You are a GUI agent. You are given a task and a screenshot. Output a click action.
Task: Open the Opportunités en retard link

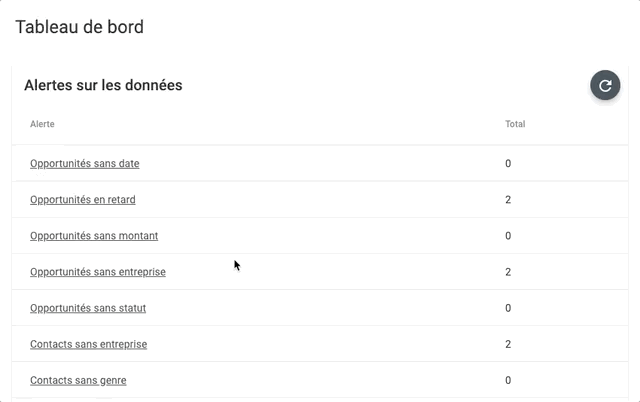pyautogui.click(x=83, y=200)
